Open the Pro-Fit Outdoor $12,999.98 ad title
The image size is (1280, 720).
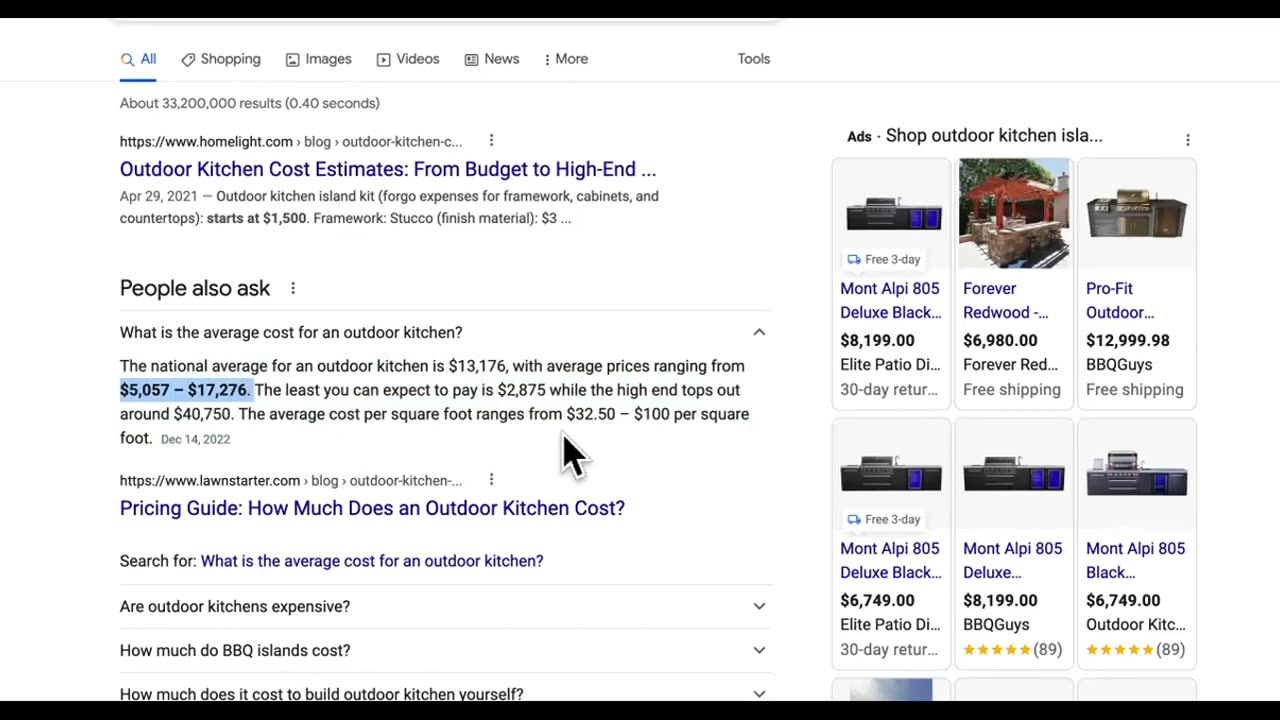tap(1120, 300)
